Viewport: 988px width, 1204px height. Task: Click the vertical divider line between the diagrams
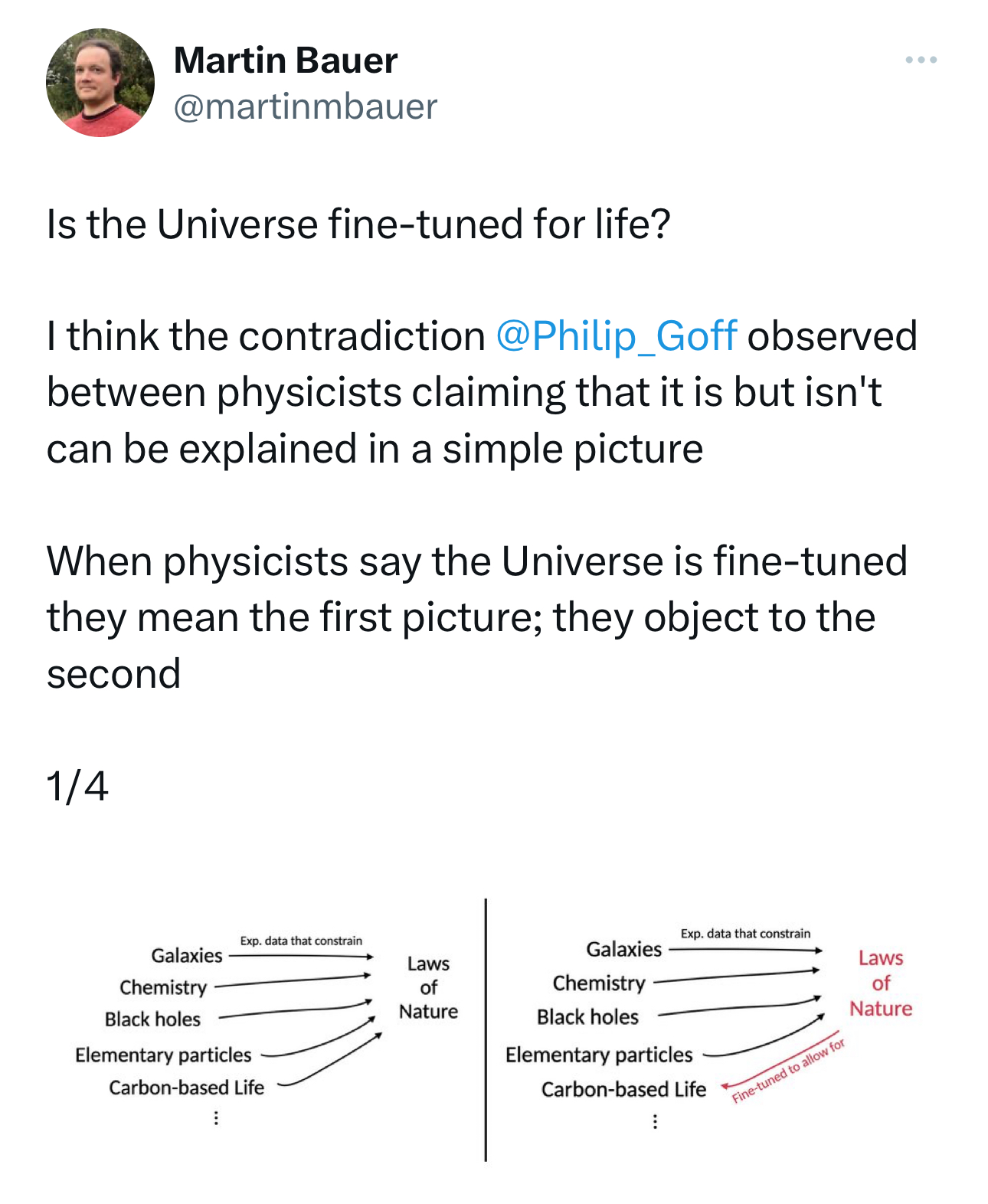486,1030
